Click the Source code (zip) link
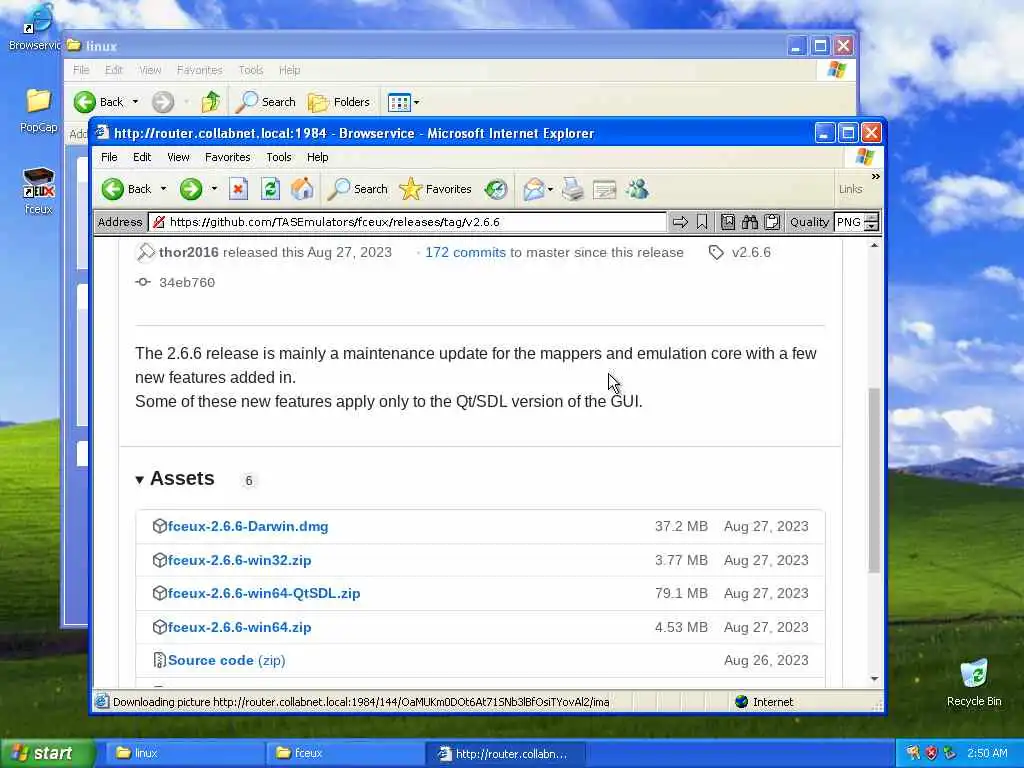The image size is (1024, 768). [x=227, y=661]
